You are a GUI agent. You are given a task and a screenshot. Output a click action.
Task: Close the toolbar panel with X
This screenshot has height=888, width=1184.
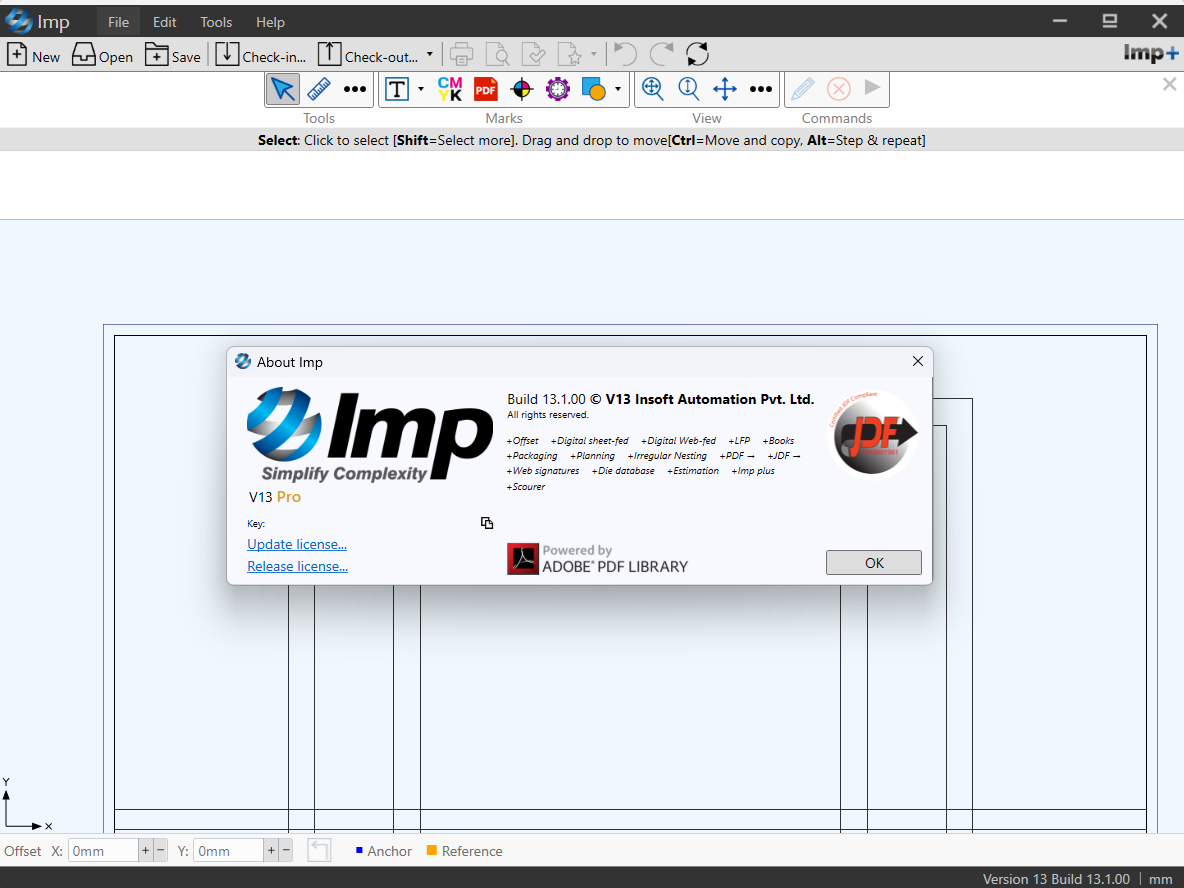1169,84
